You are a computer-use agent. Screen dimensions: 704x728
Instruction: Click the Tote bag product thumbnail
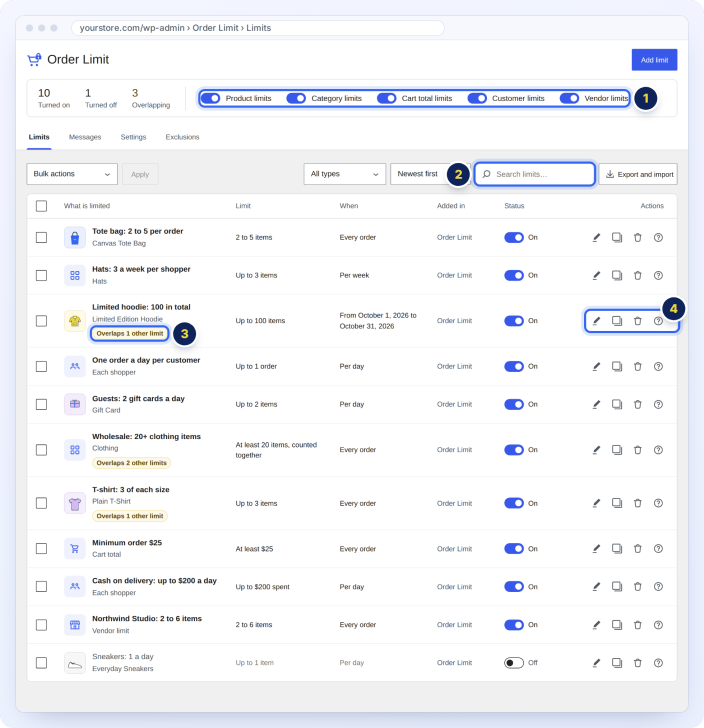pyautogui.click(x=75, y=238)
